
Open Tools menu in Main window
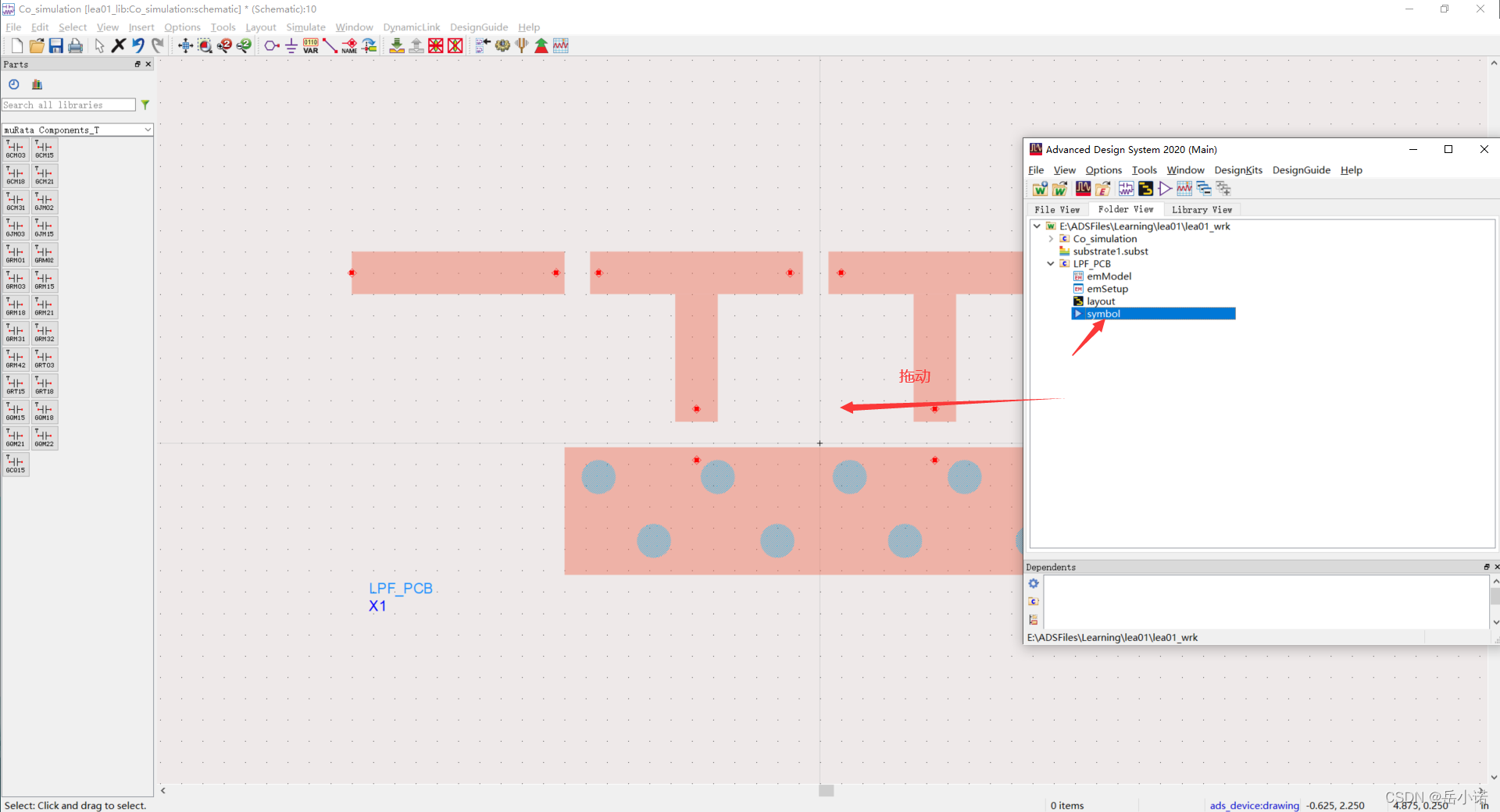point(1145,170)
